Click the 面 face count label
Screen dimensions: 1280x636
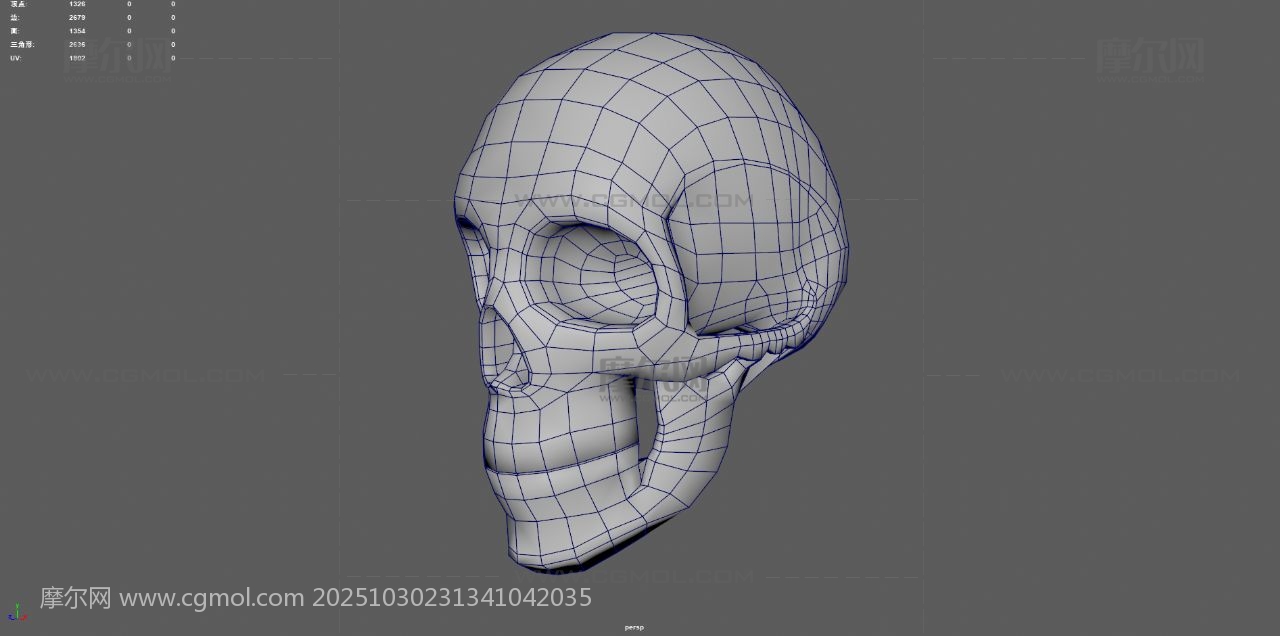[x=14, y=31]
